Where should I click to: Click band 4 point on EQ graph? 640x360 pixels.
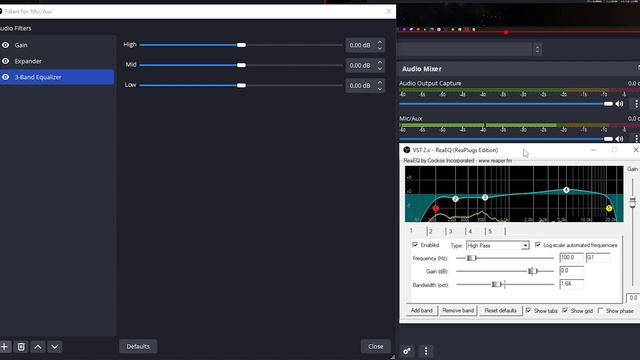[566, 190]
